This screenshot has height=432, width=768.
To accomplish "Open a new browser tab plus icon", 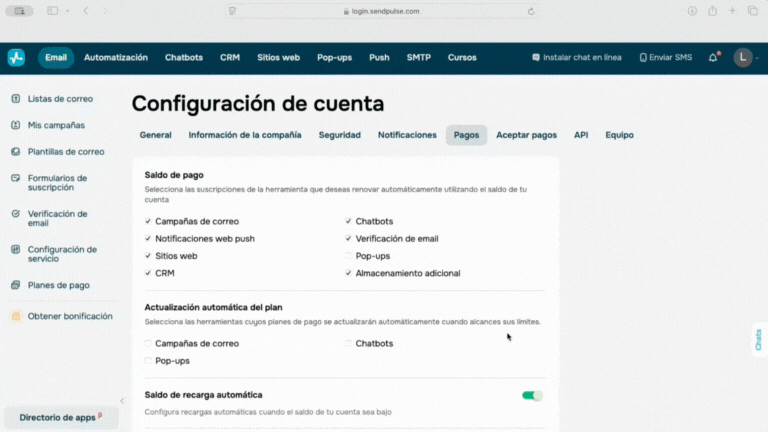I will (x=732, y=11).
